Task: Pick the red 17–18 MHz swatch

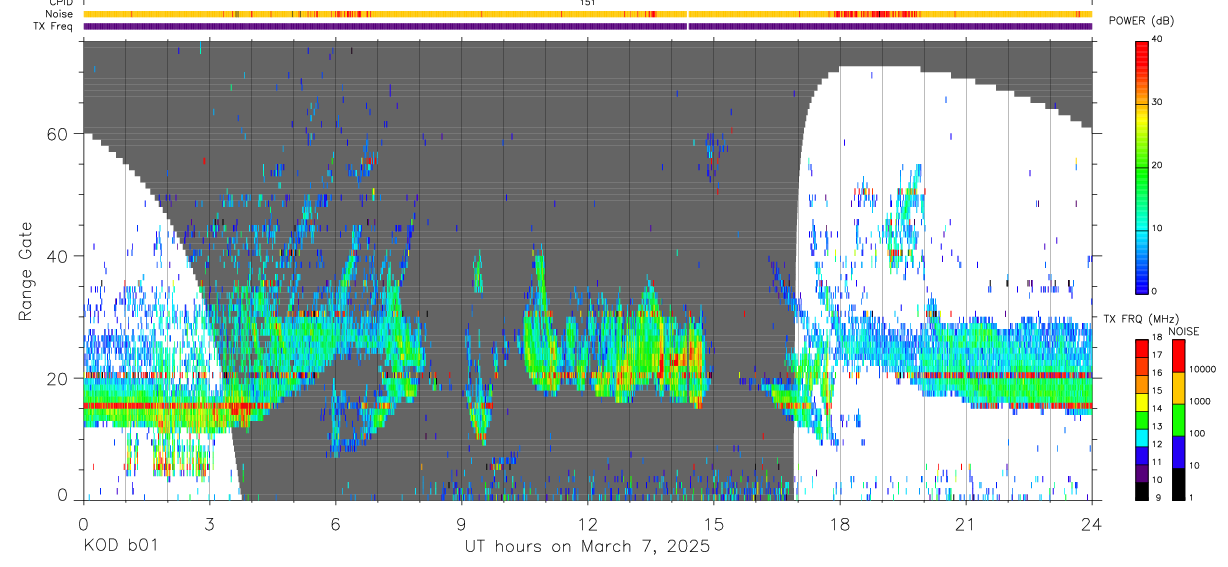Action: click(x=1142, y=349)
